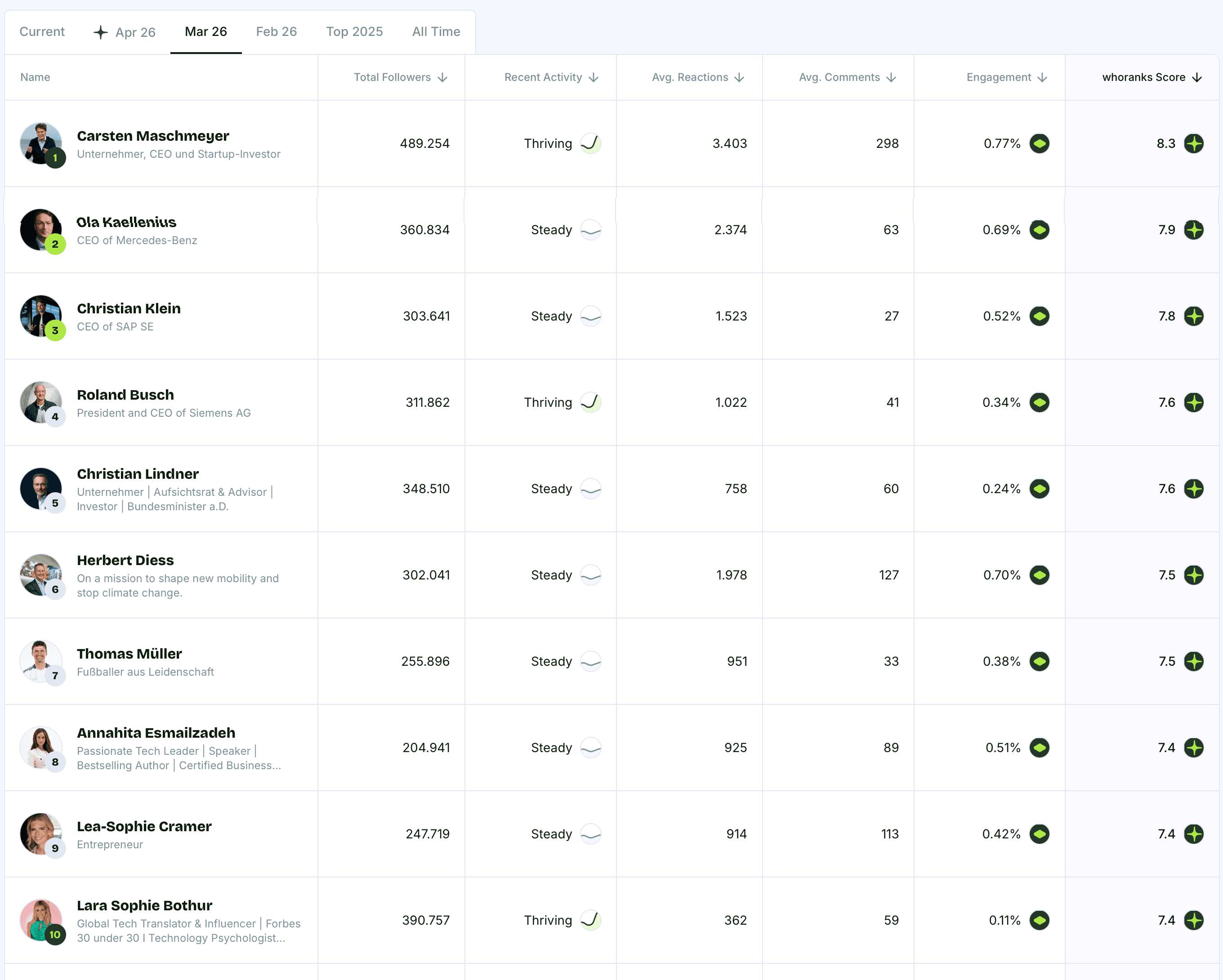Click the Thriving trend icon for Carsten Maschmeyer
This screenshot has width=1223, height=980.
click(x=590, y=143)
